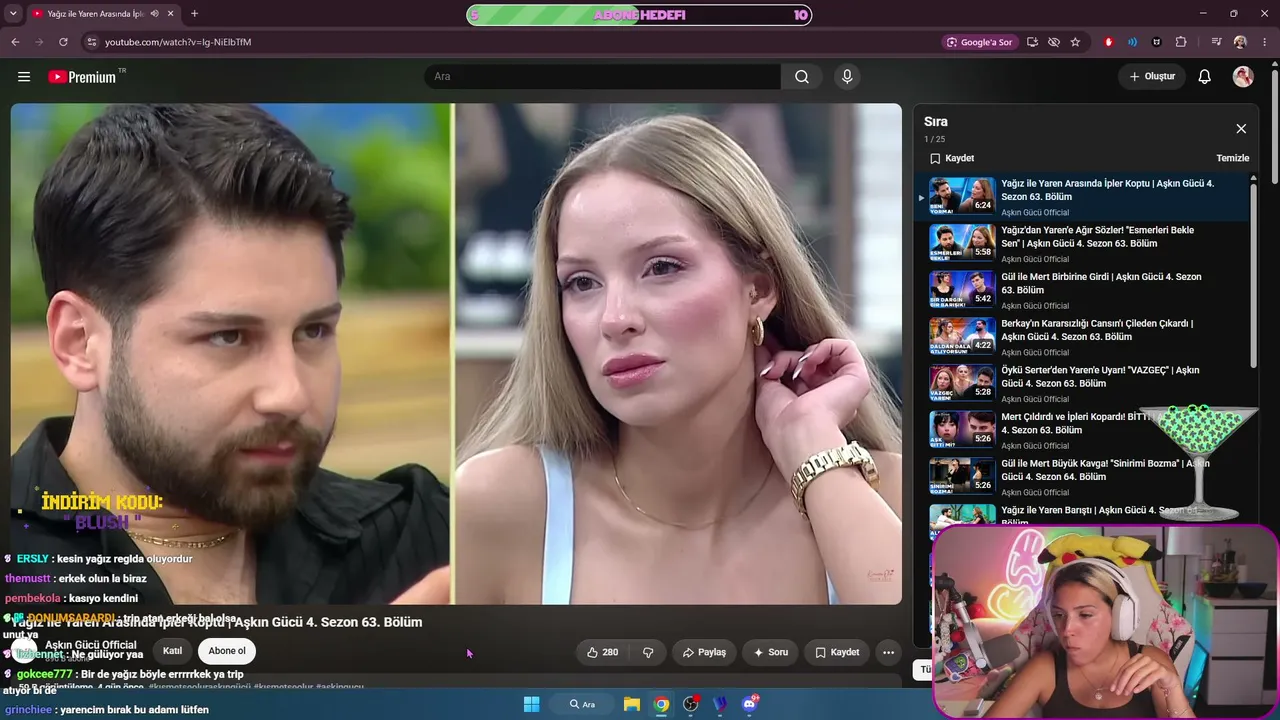This screenshot has width=1280, height=720.
Task: Select the 4:22 duration queue thumbnail
Action: click(962, 337)
